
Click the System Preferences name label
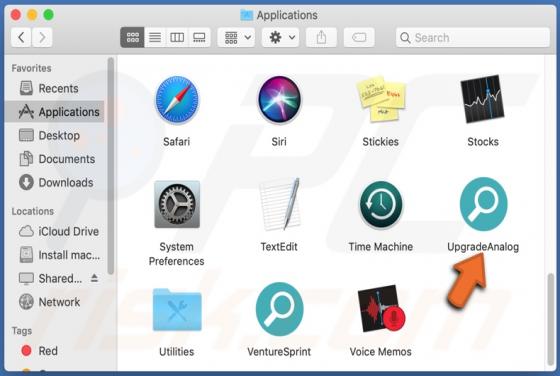pyautogui.click(x=176, y=254)
